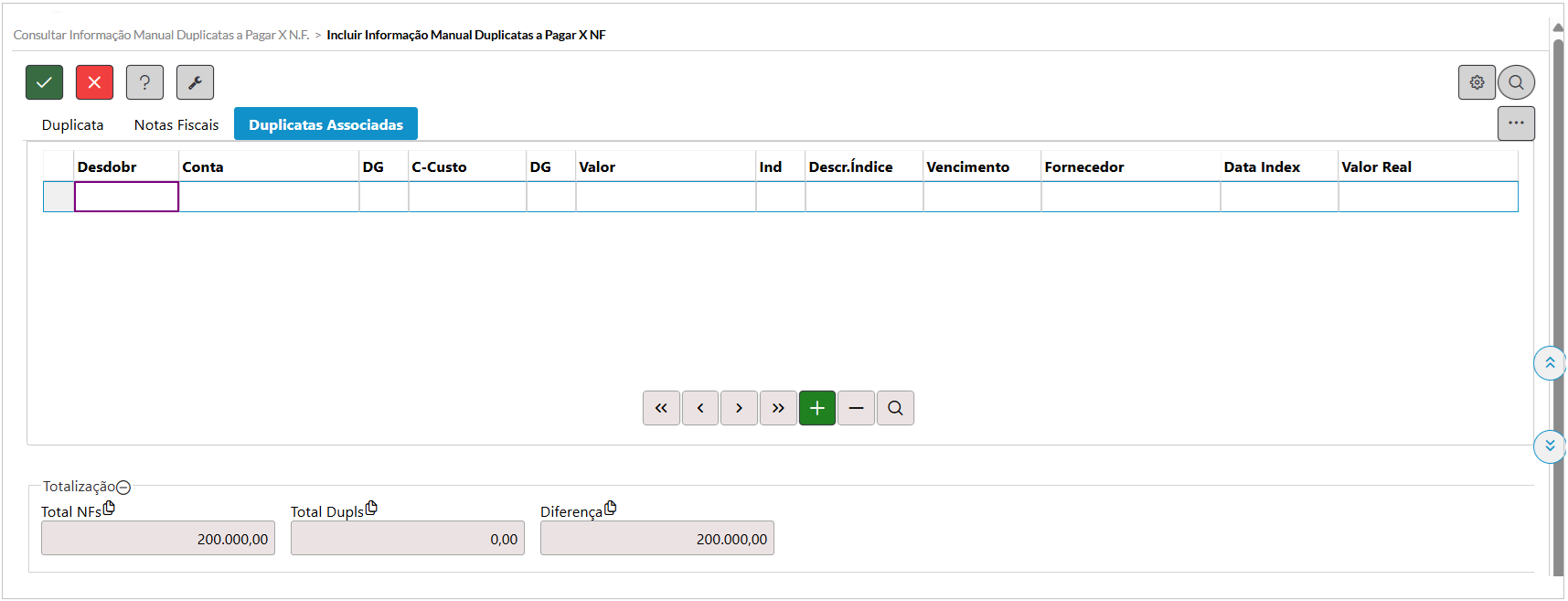Go to first record in grid
This screenshot has width=1568, height=601.
tap(661, 408)
